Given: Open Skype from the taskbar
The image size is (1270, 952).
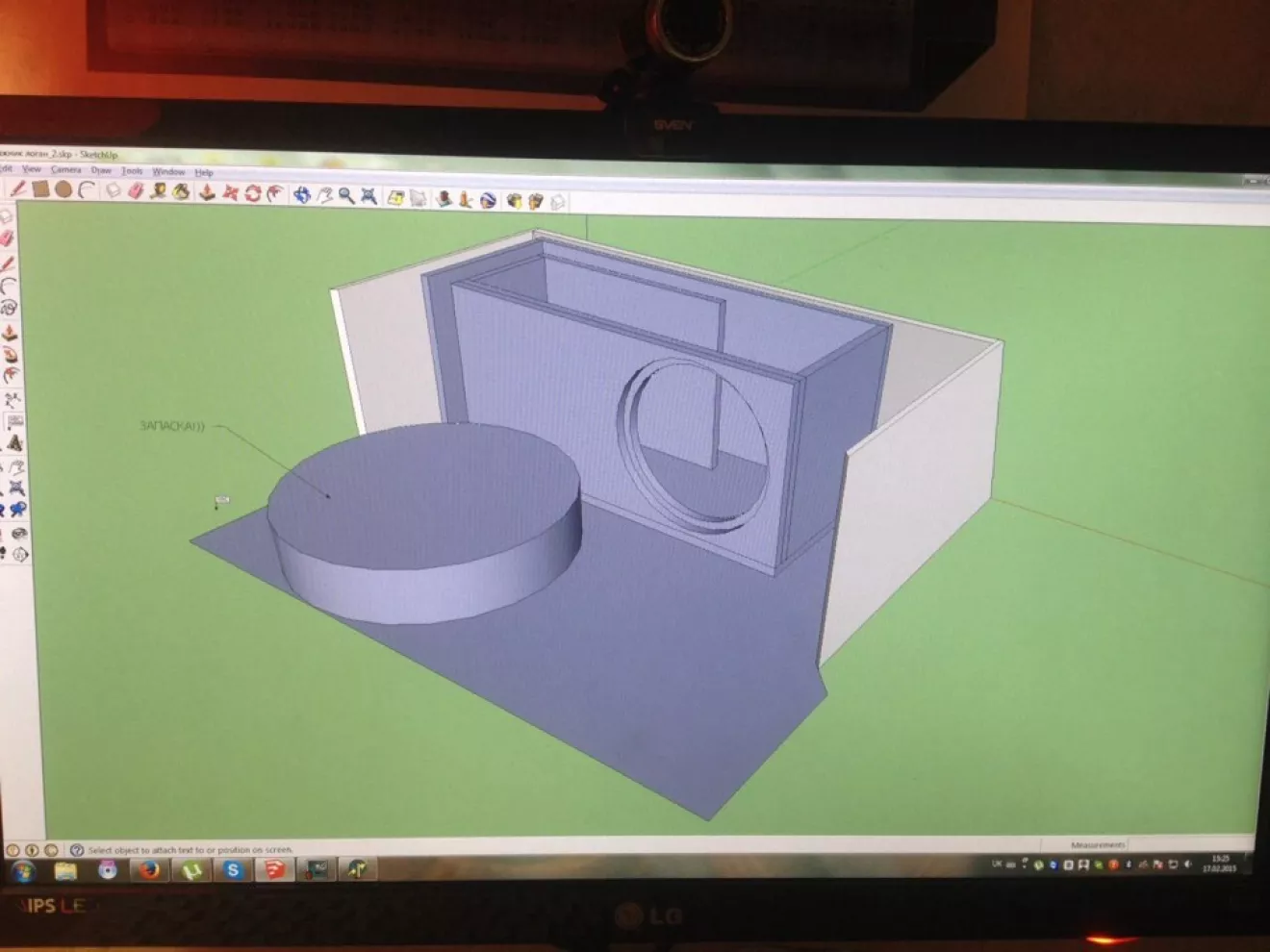Looking at the screenshot, I should (233, 871).
